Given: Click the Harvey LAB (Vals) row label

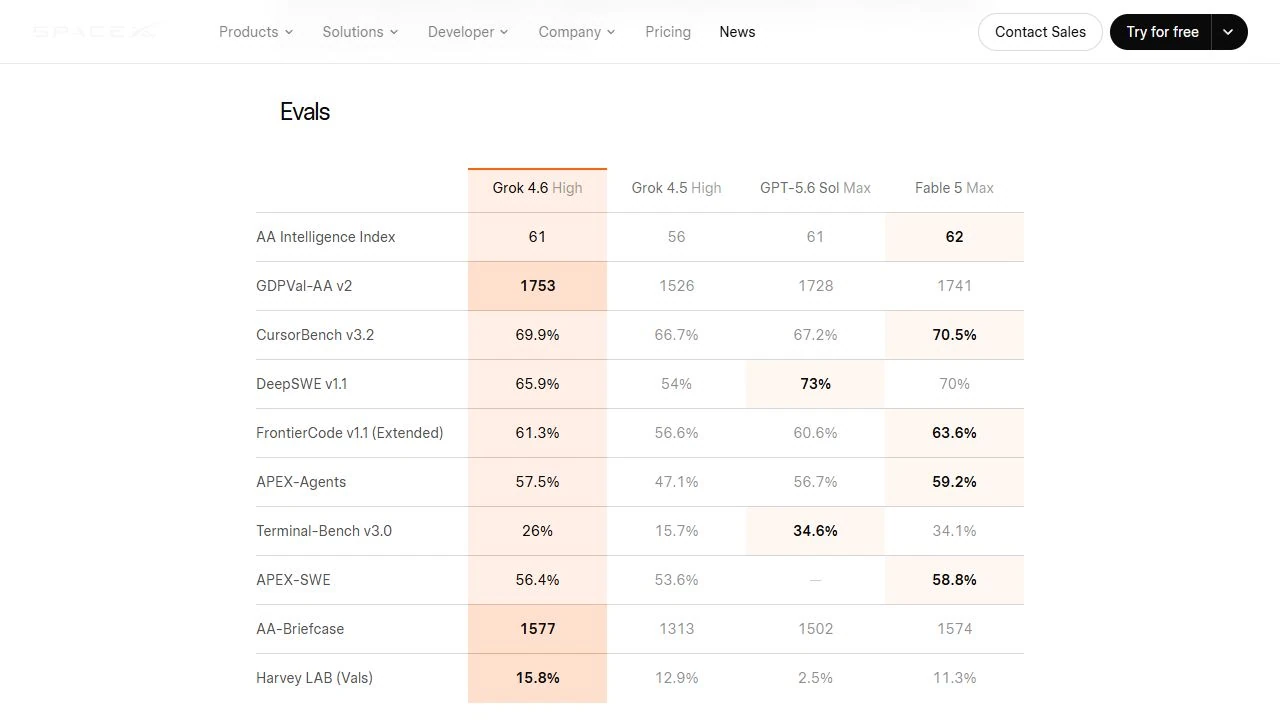Looking at the screenshot, I should click(x=314, y=678).
